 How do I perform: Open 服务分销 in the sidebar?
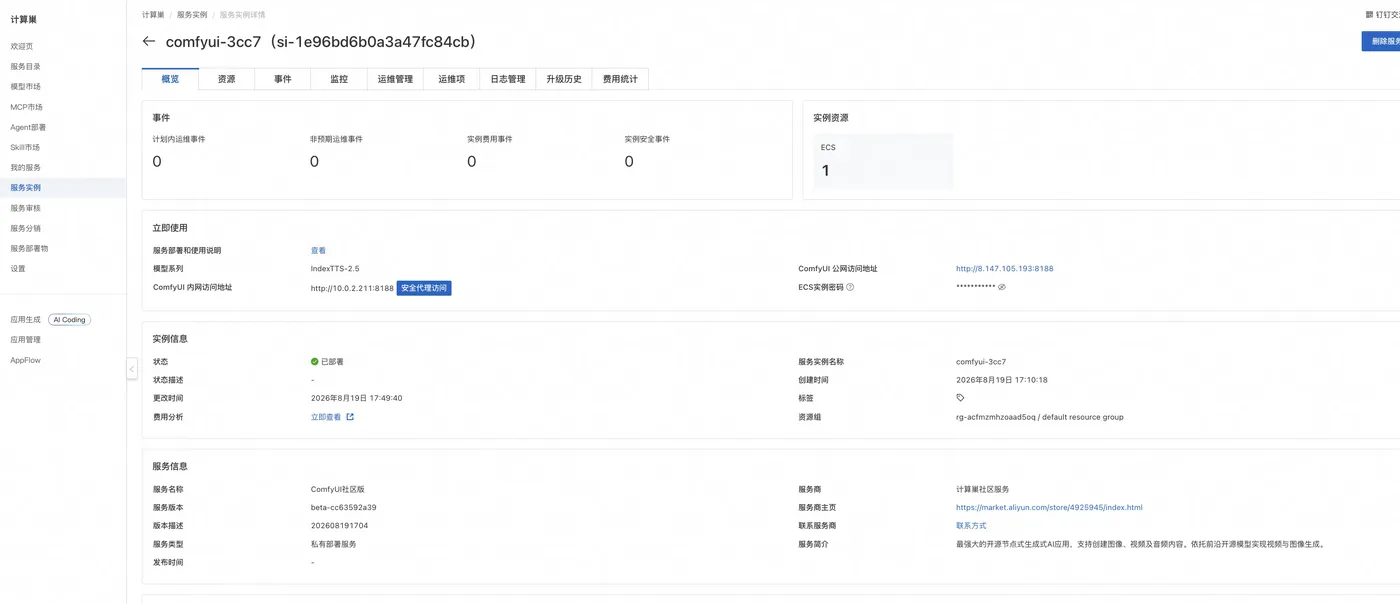[x=26, y=228]
